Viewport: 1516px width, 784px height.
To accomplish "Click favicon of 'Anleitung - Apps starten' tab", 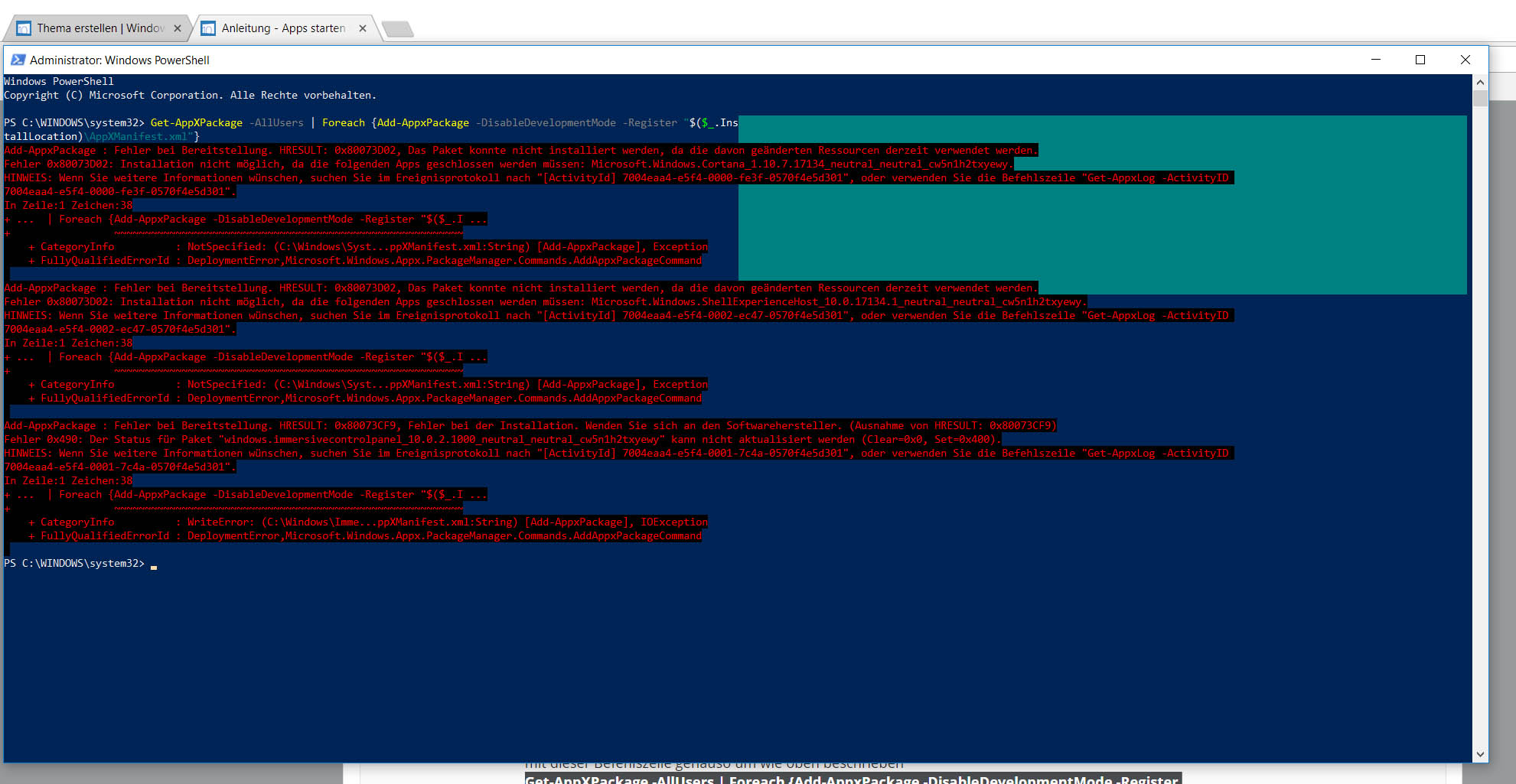I will (x=208, y=28).
